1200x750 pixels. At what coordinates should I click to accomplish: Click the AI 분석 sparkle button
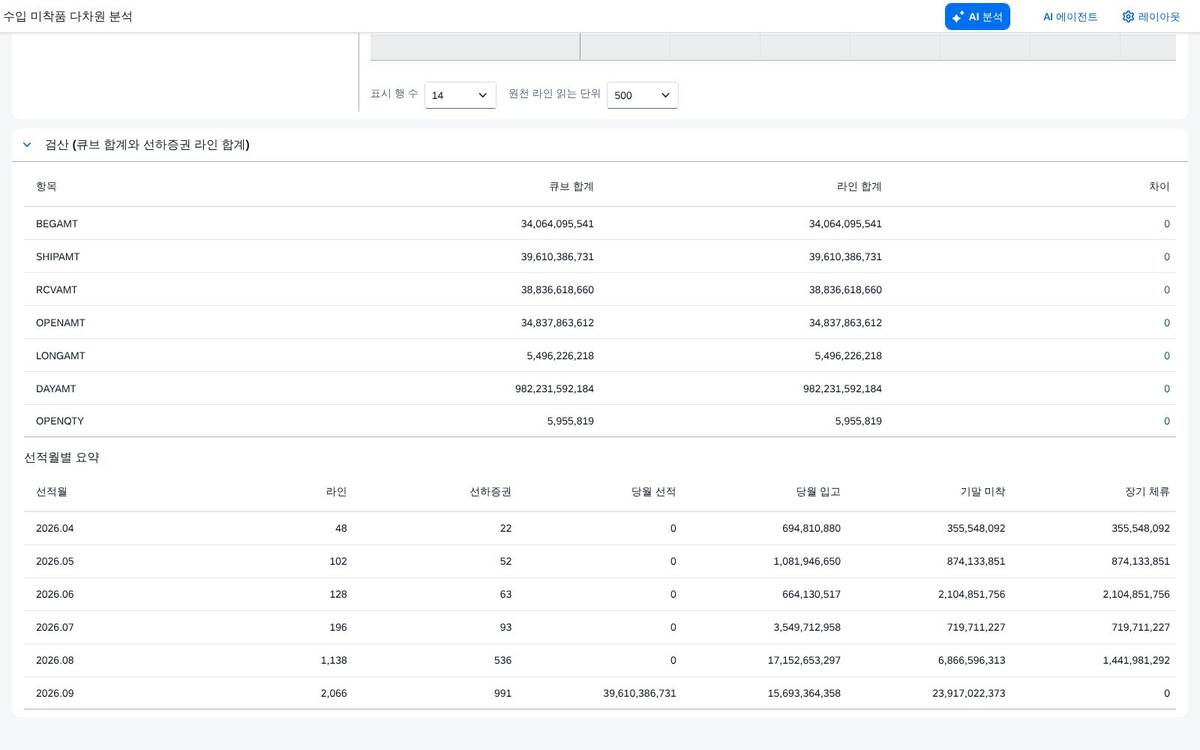tap(977, 17)
